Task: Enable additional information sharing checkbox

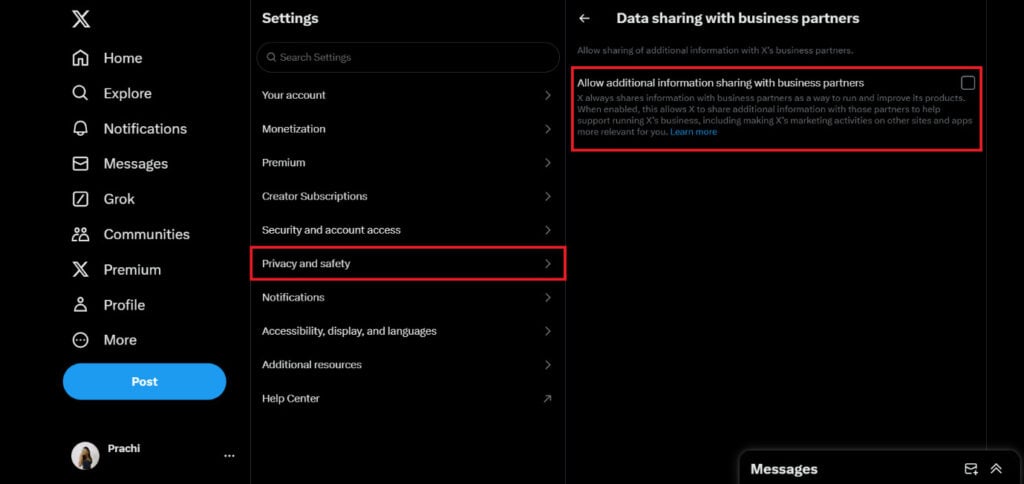Action: tap(968, 83)
